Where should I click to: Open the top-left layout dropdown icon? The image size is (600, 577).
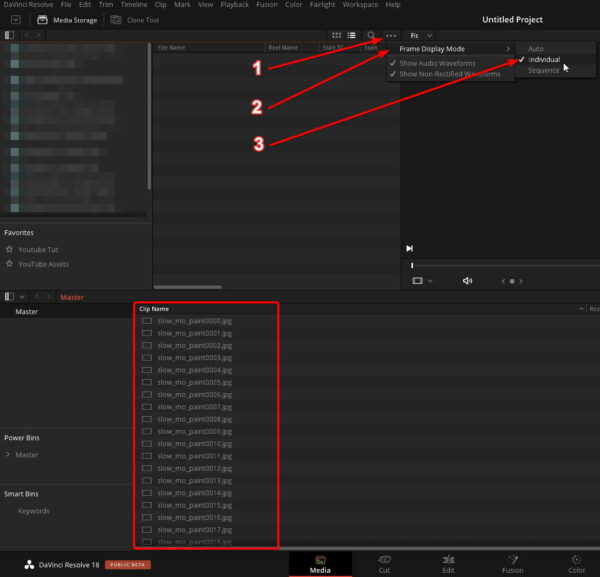tap(15, 20)
